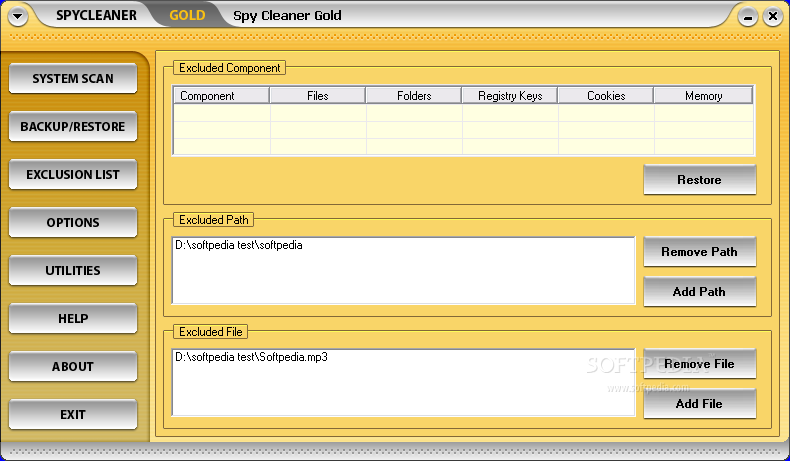Click the EXIT sidebar button
The image size is (790, 461).
click(73, 414)
